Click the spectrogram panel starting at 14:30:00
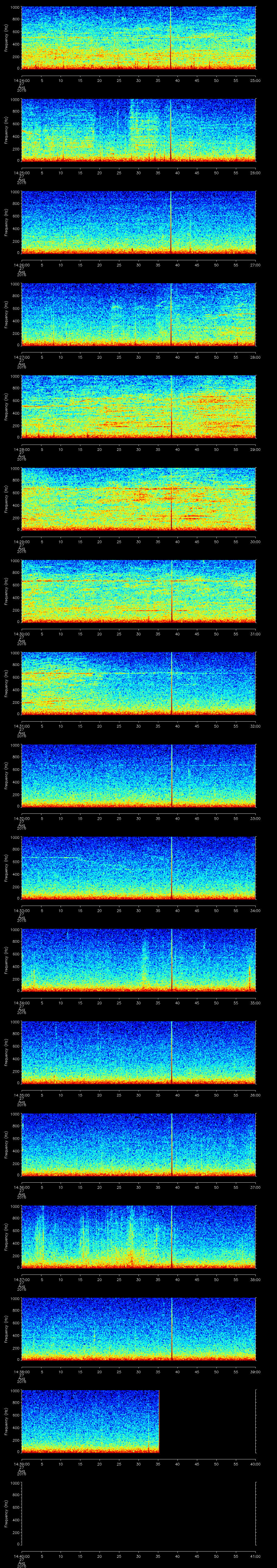Image resolution: width=277 pixels, height=1568 pixels. click(138, 591)
